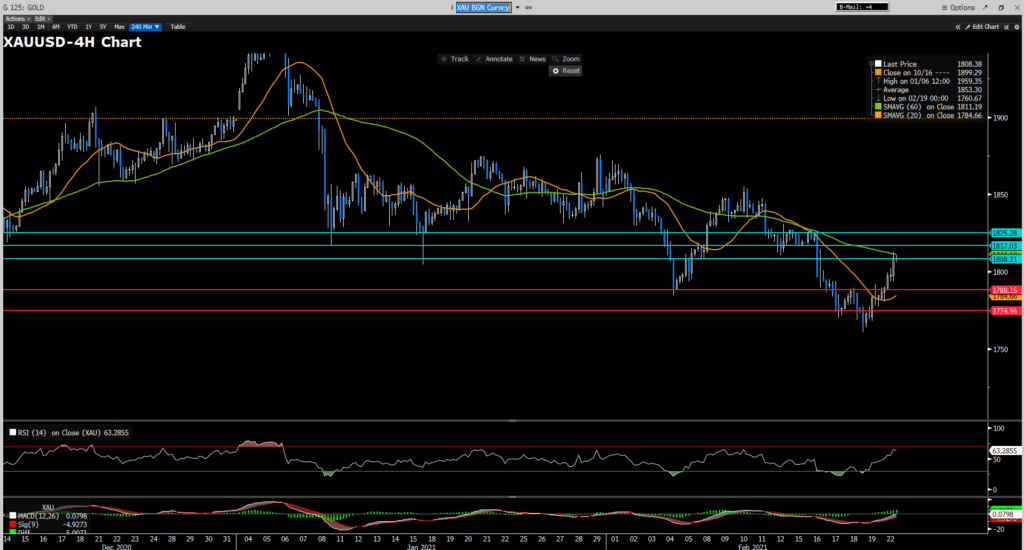The width and height of the screenshot is (1024, 550).
Task: Select the 1Y range tab
Action: [88, 27]
